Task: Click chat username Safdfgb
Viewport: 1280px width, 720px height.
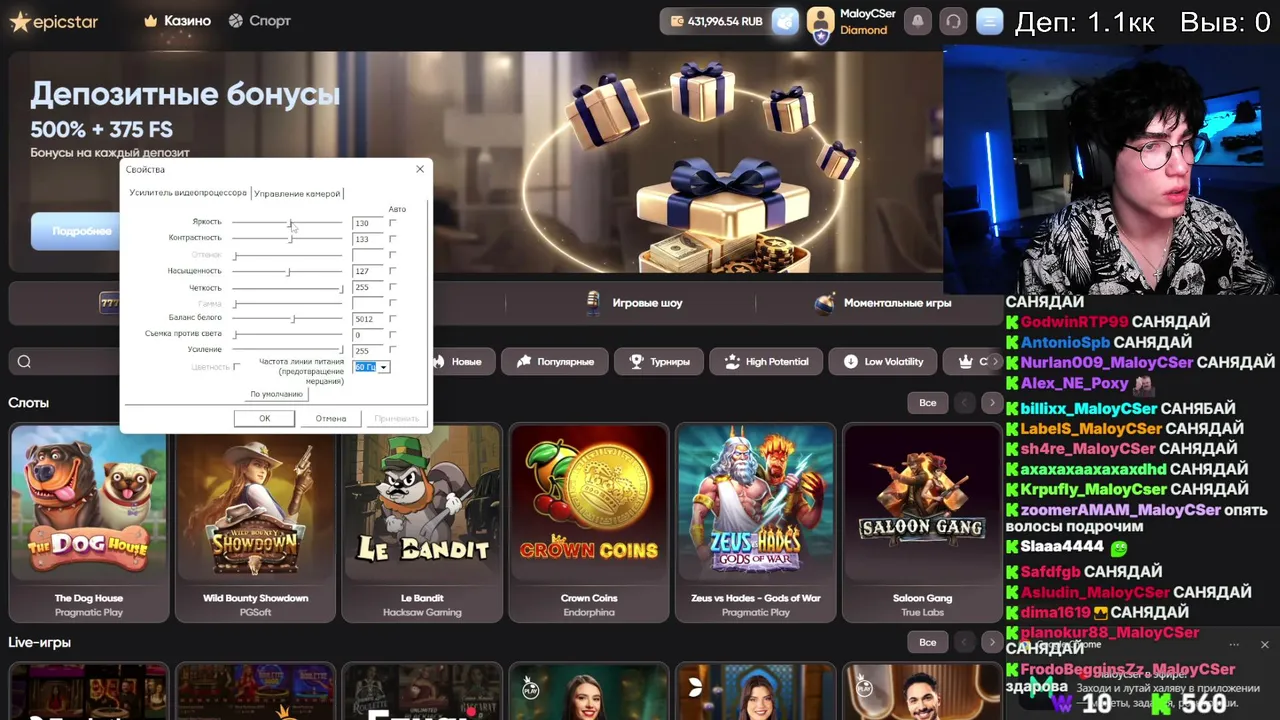Action: click(x=1050, y=572)
